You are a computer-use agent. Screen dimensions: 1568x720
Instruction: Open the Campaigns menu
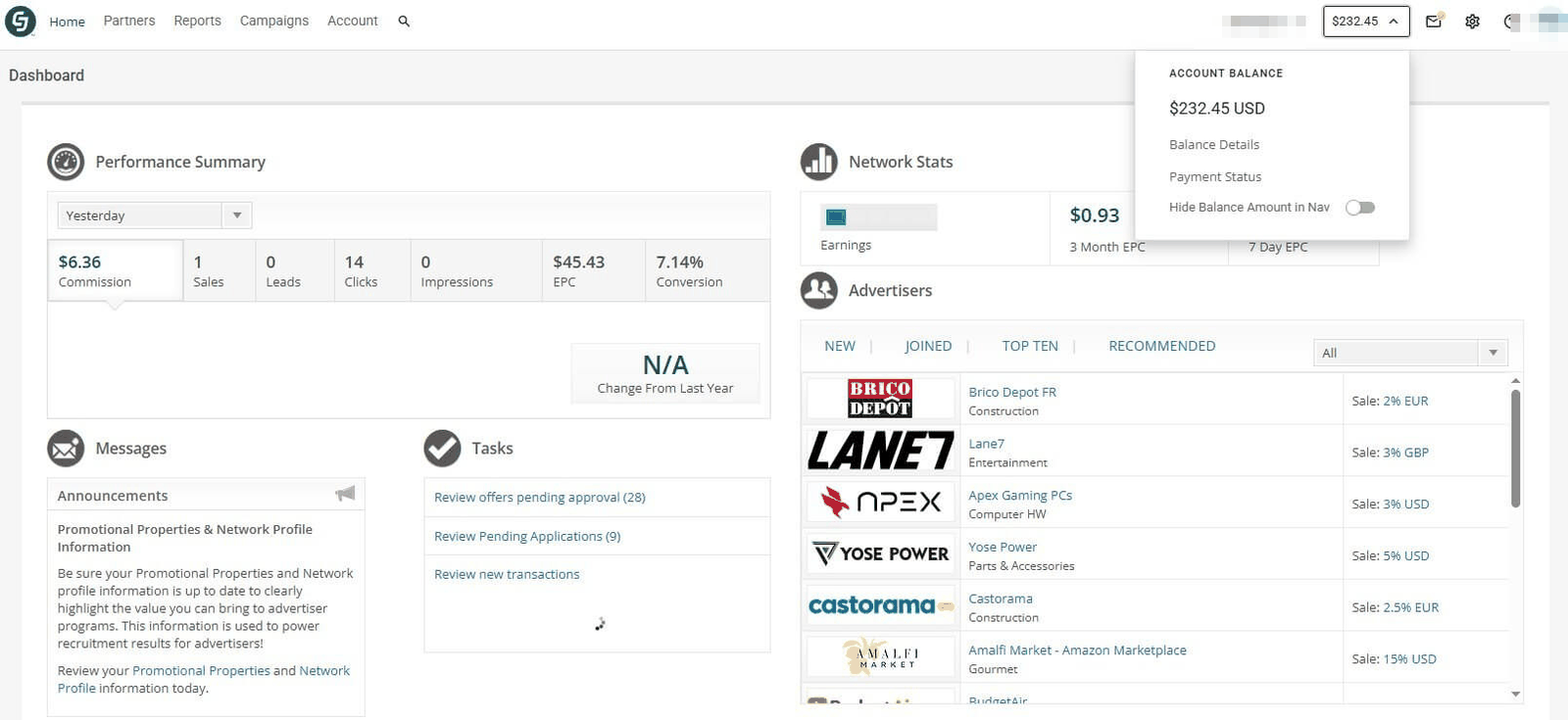click(274, 21)
